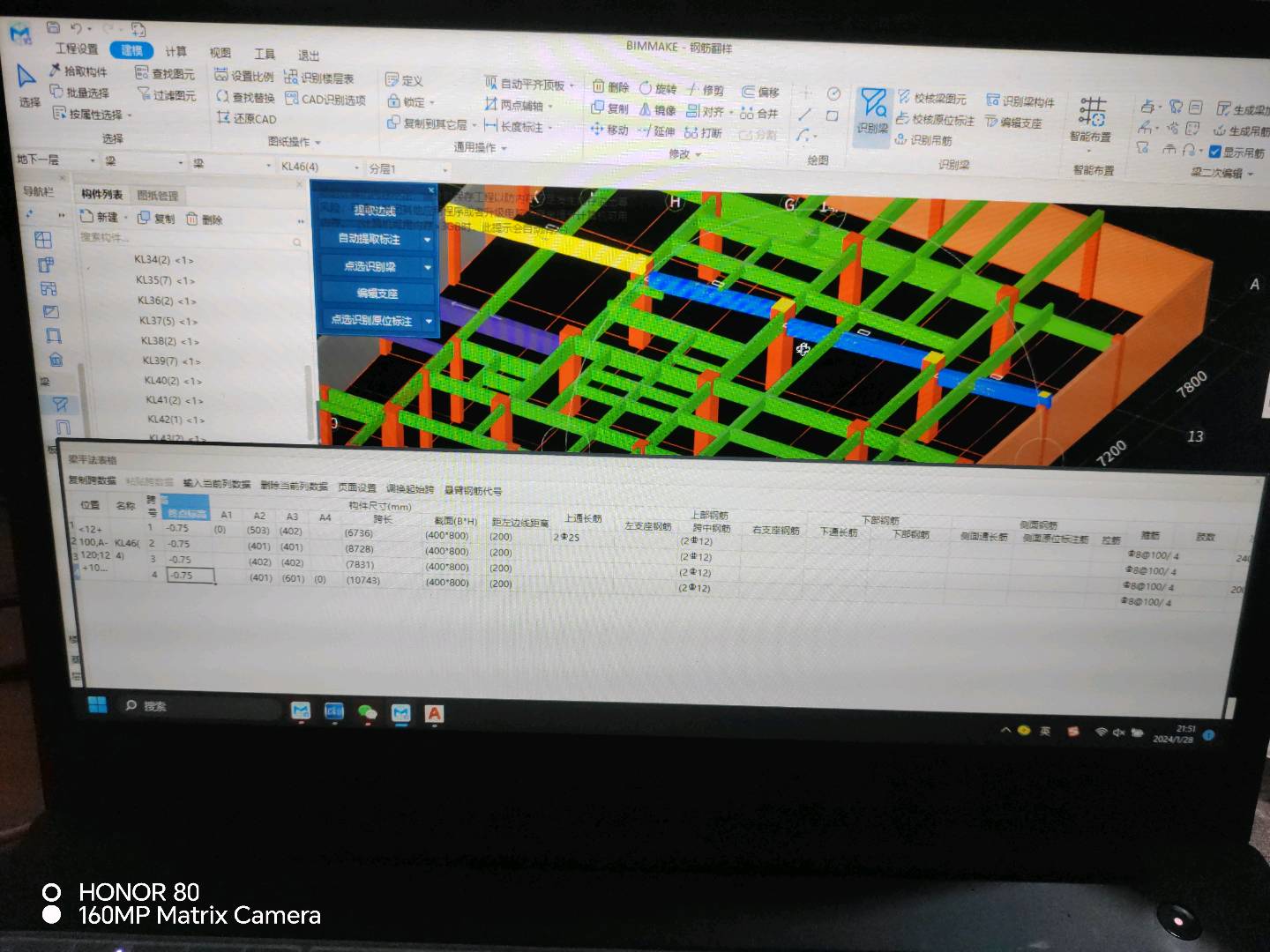Click 识别梁构件 tool
This screenshot has height=952, width=1270.
click(1020, 101)
